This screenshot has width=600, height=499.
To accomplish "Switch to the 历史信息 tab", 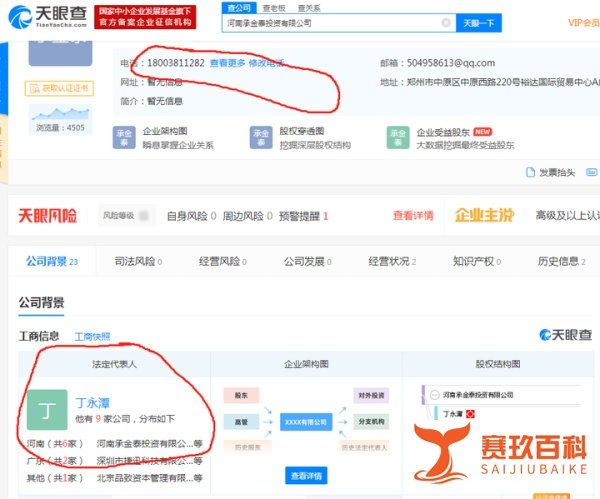I will [x=561, y=261].
